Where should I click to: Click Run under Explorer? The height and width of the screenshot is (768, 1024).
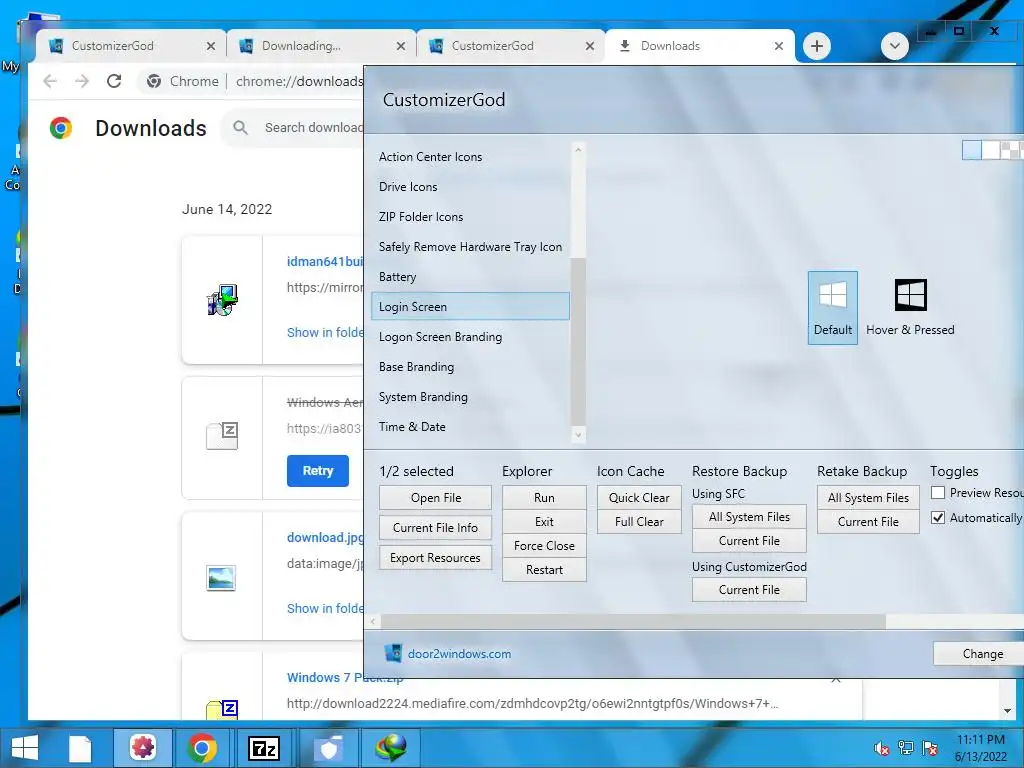tap(544, 498)
